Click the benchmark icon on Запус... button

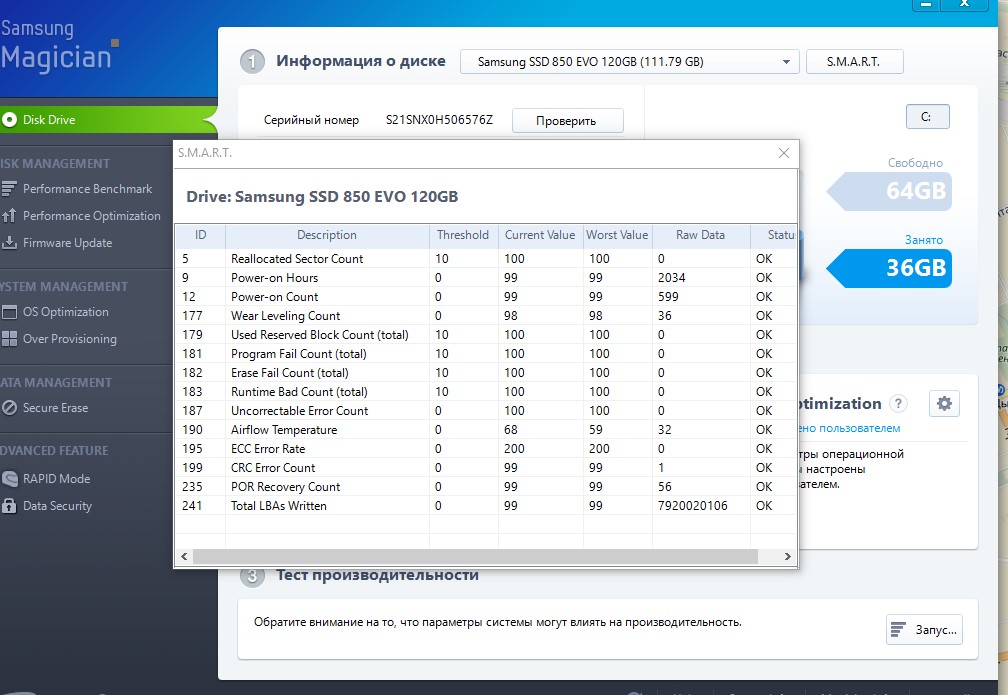(899, 629)
